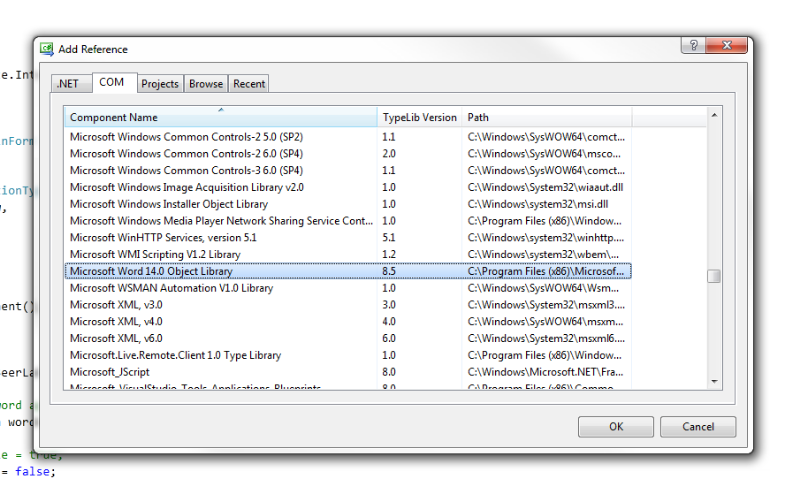Select Microsoft XML, v6.0 entry
The image size is (800, 494).
tap(116, 338)
